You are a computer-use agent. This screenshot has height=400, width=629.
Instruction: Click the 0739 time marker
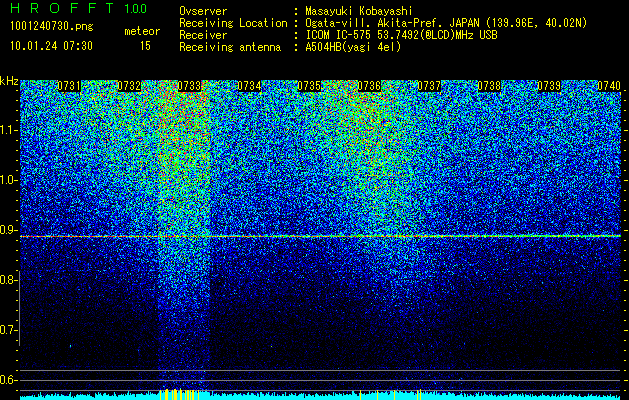[x=549, y=86]
